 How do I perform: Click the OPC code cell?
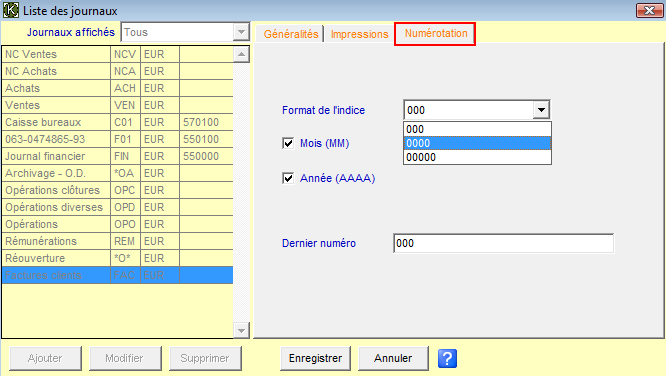(x=125, y=190)
